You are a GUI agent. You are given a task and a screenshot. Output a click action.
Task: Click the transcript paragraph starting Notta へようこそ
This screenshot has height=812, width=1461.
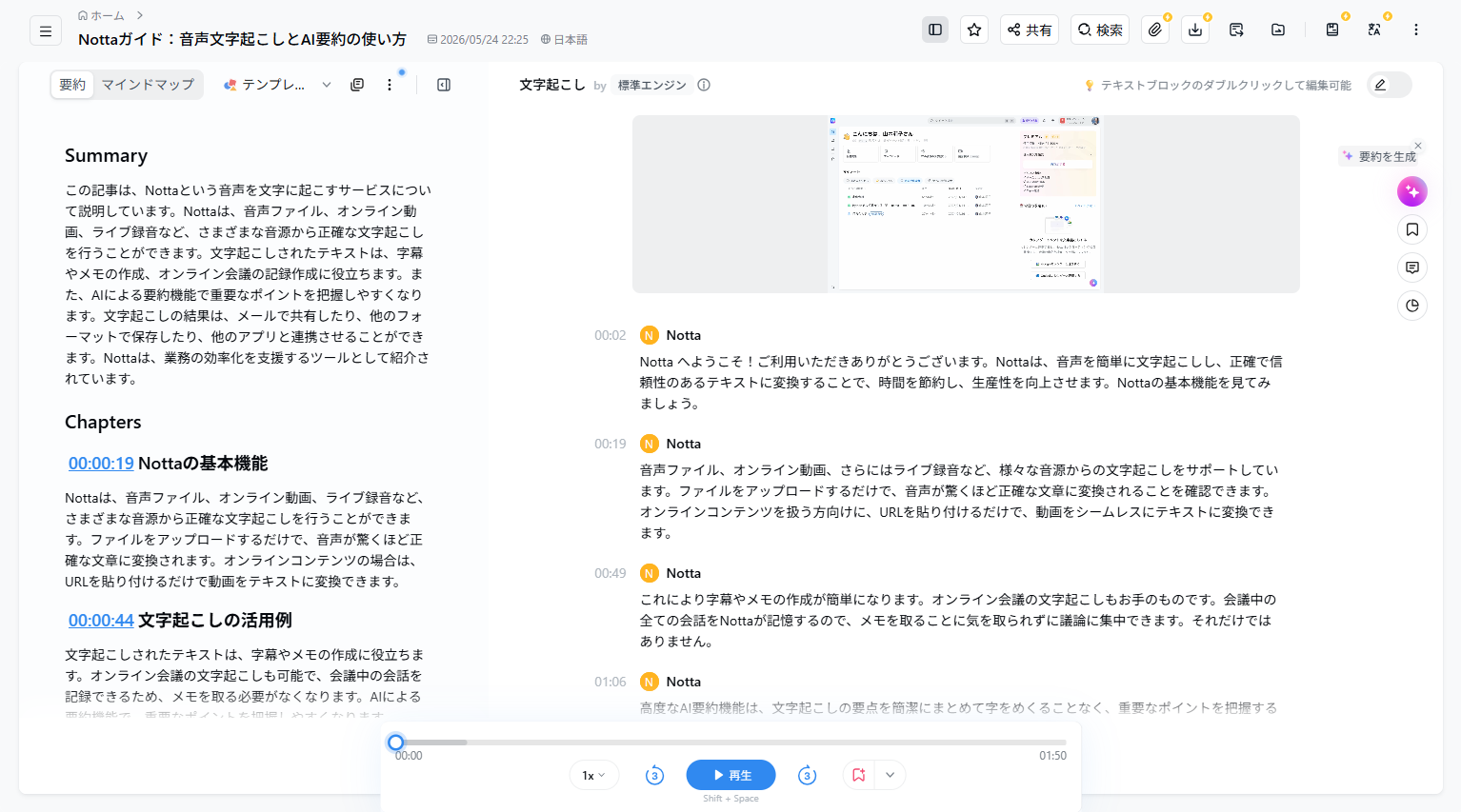coord(962,383)
